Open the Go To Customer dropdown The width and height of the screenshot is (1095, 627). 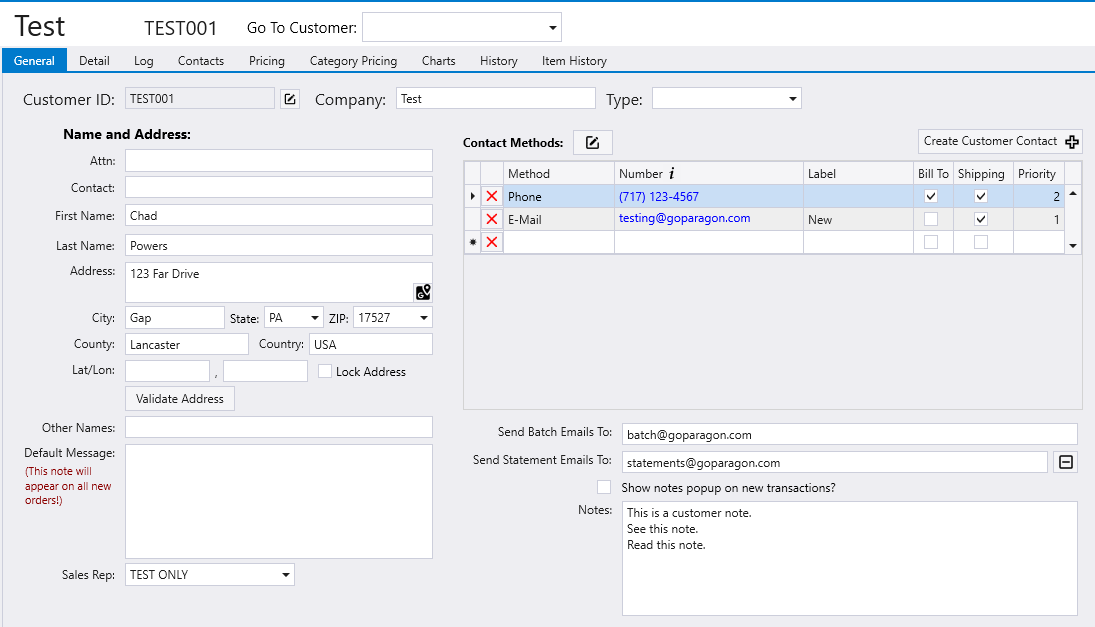[552, 28]
